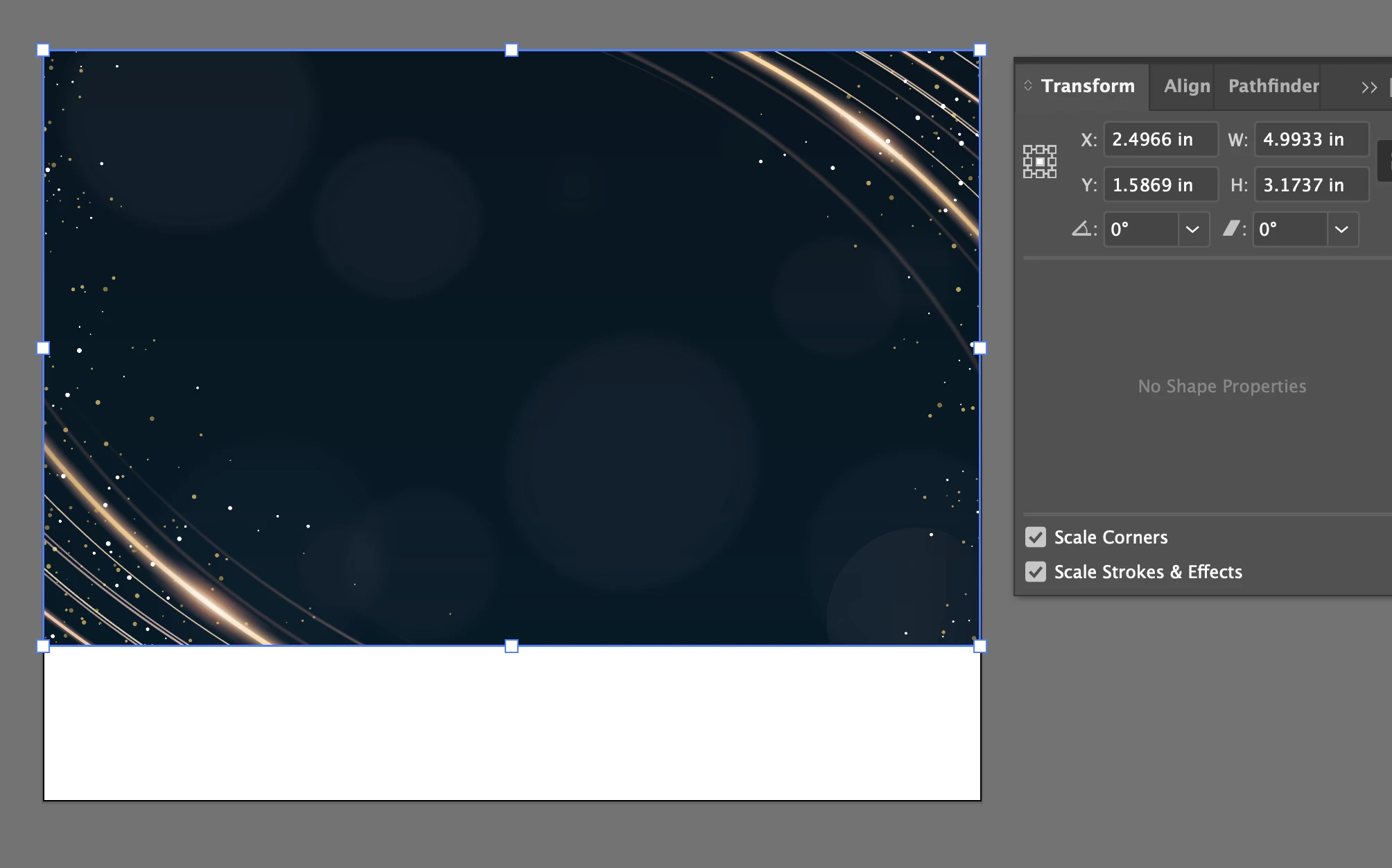Click the H height input field
The image size is (1392, 868).
pos(1310,185)
